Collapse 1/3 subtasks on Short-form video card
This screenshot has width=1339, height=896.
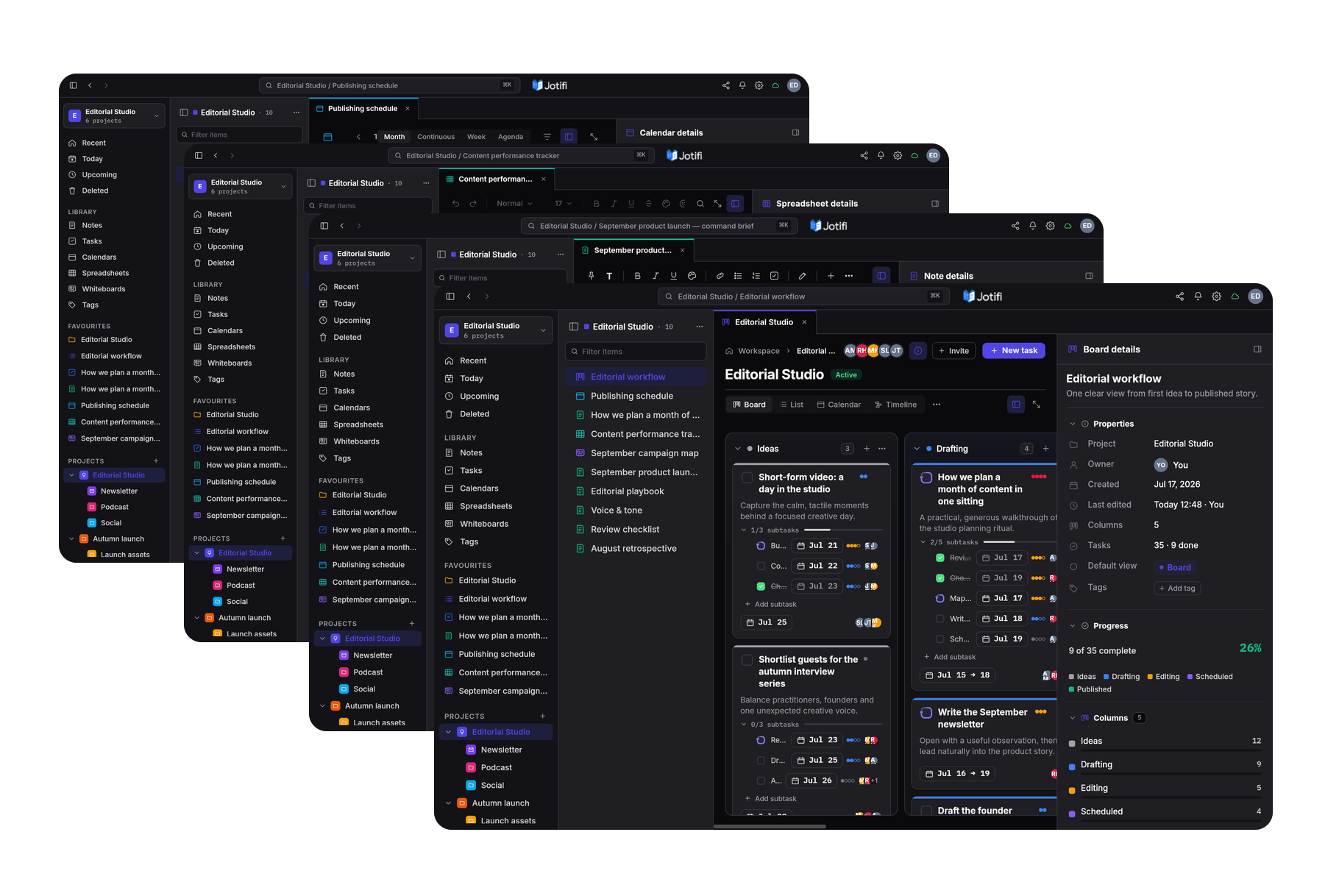[744, 530]
